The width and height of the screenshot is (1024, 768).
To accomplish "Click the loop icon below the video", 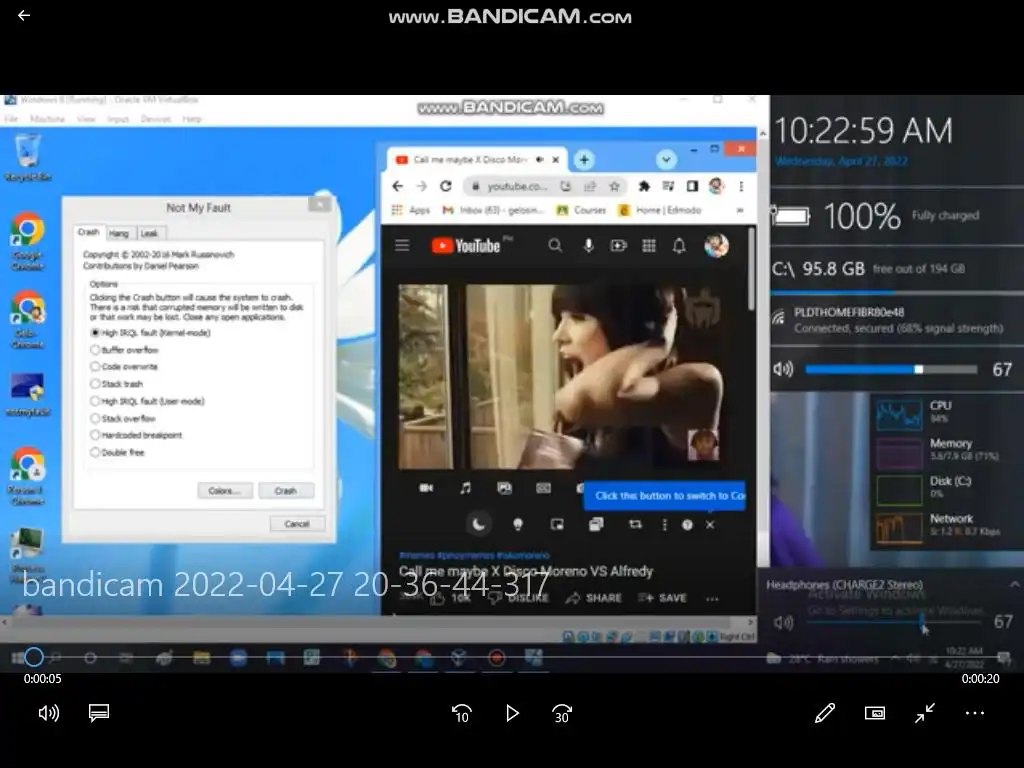I will click(635, 524).
